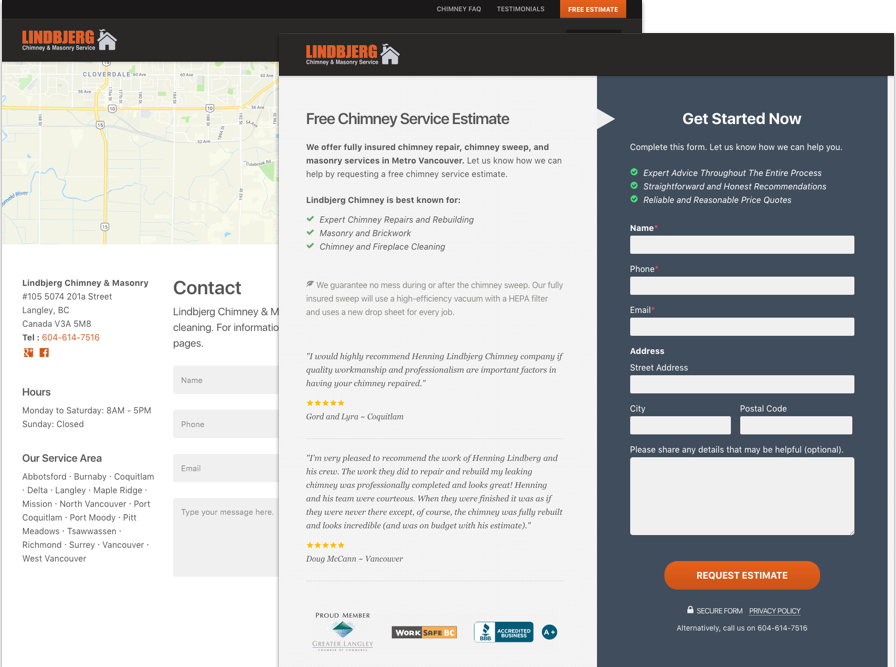Click the Lindbjerg house logo in the back window

point(69,40)
